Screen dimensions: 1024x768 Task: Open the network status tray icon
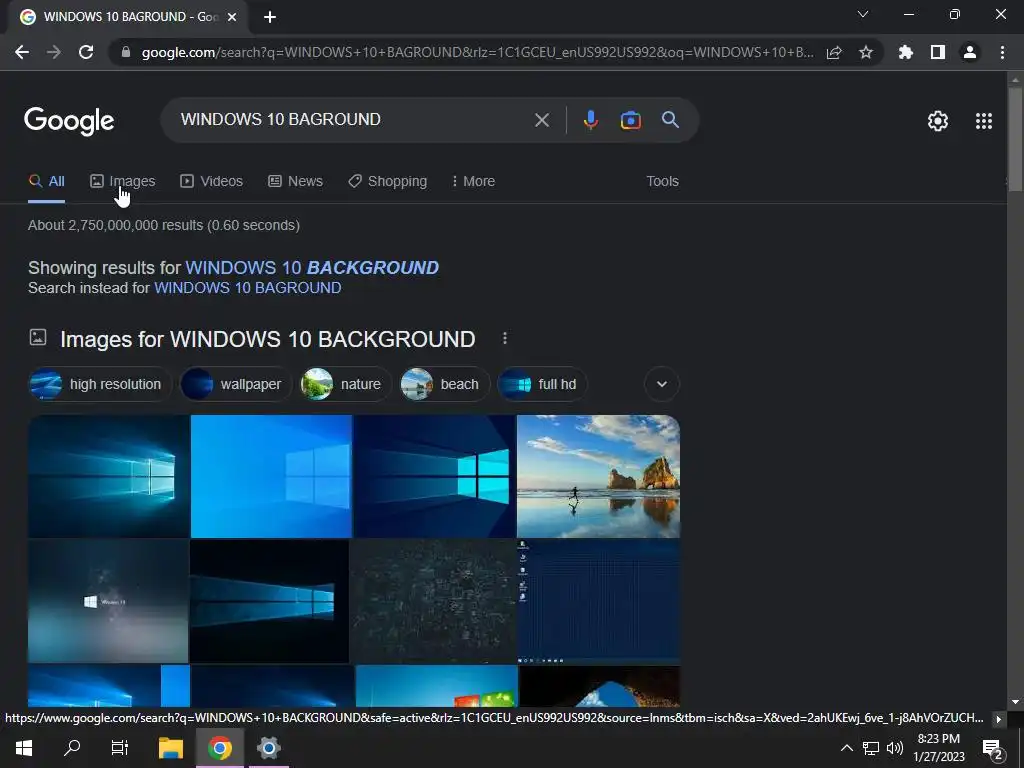(871, 748)
